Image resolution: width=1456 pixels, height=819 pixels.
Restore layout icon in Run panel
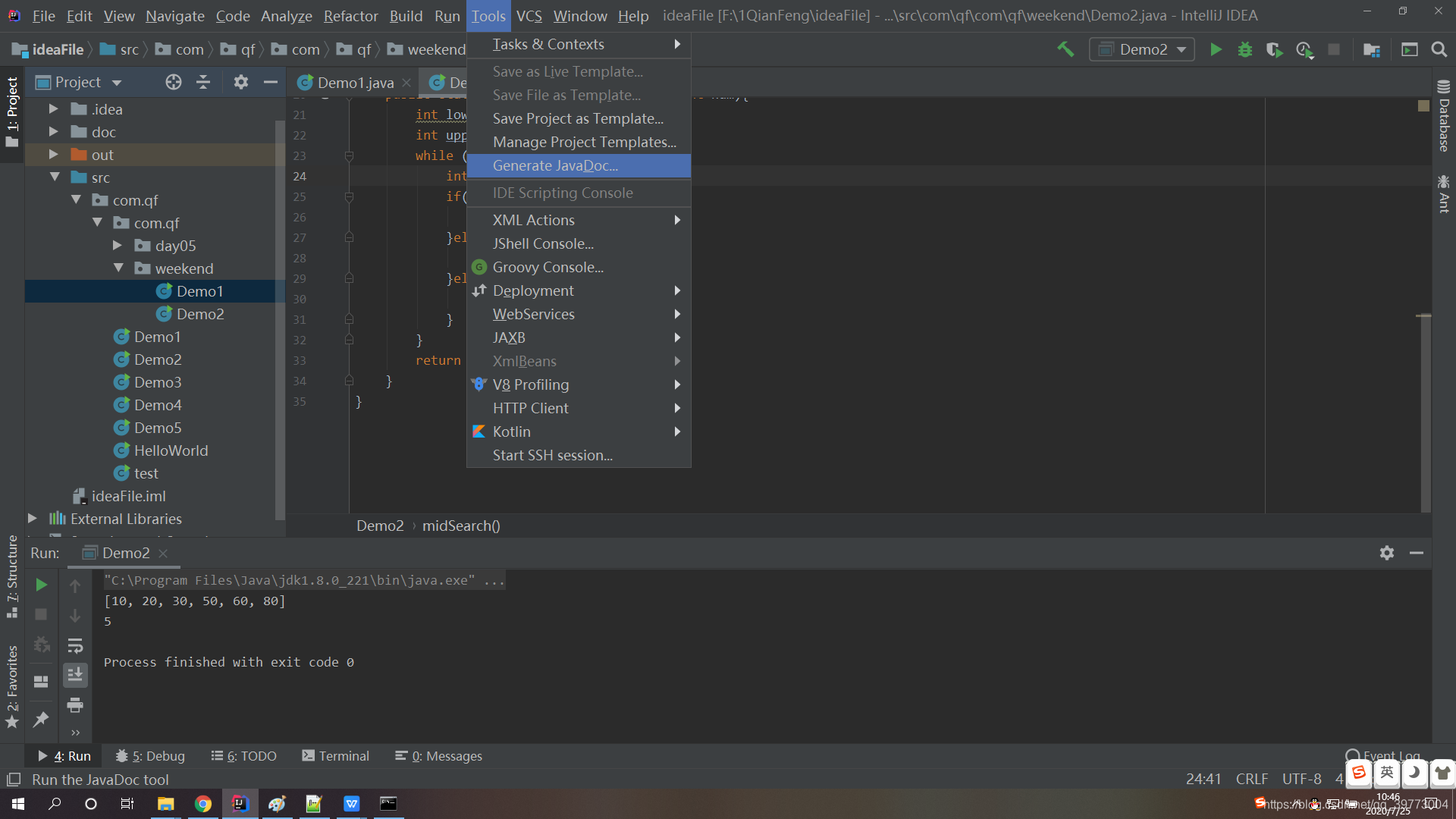coord(42,682)
